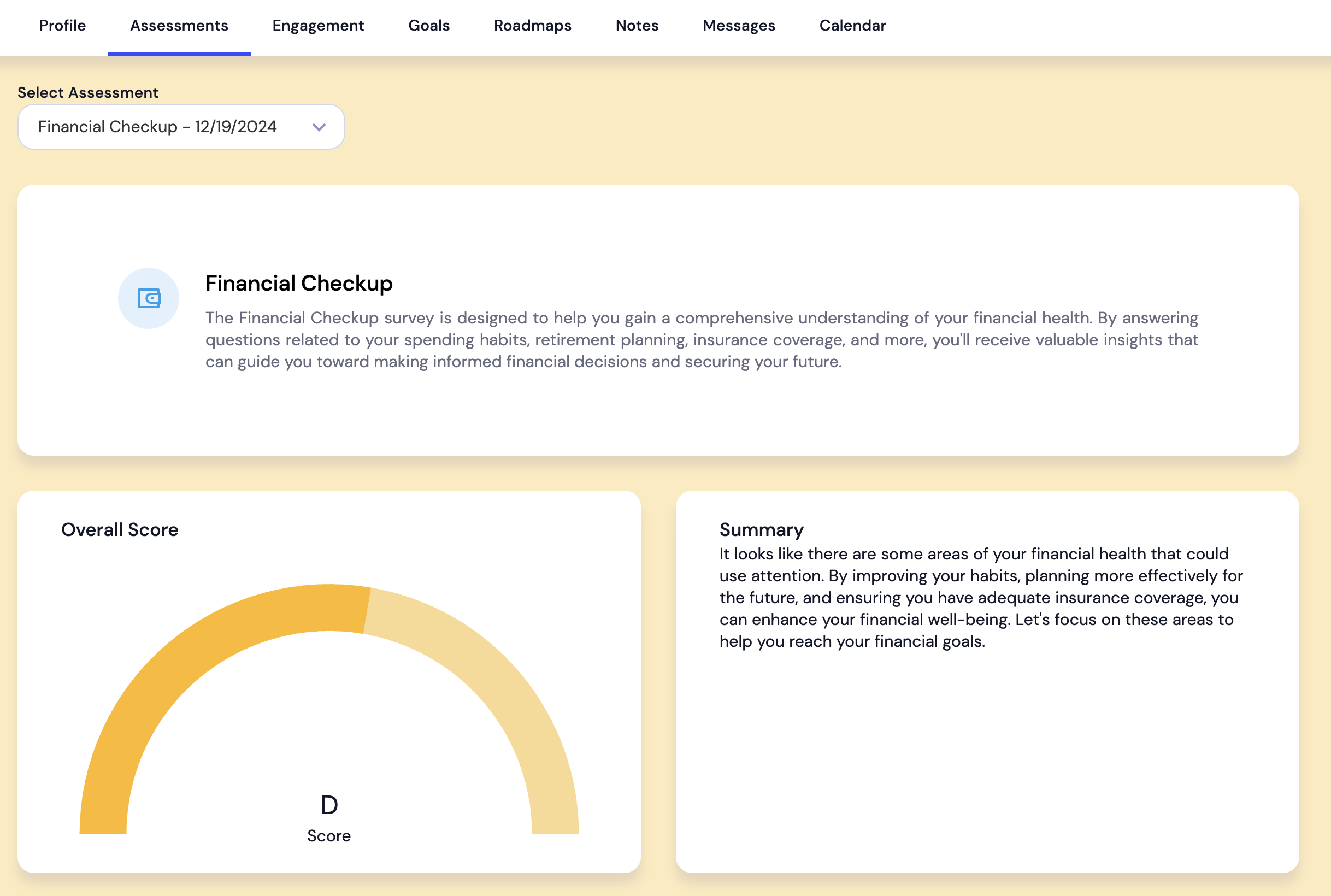Click the Select Assessment label
1331x896 pixels.
click(x=88, y=92)
